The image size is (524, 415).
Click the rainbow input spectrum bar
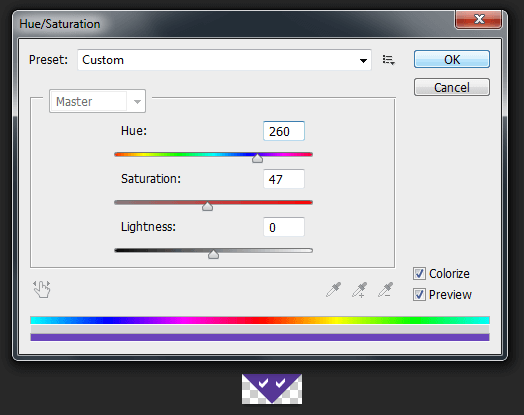click(x=260, y=320)
